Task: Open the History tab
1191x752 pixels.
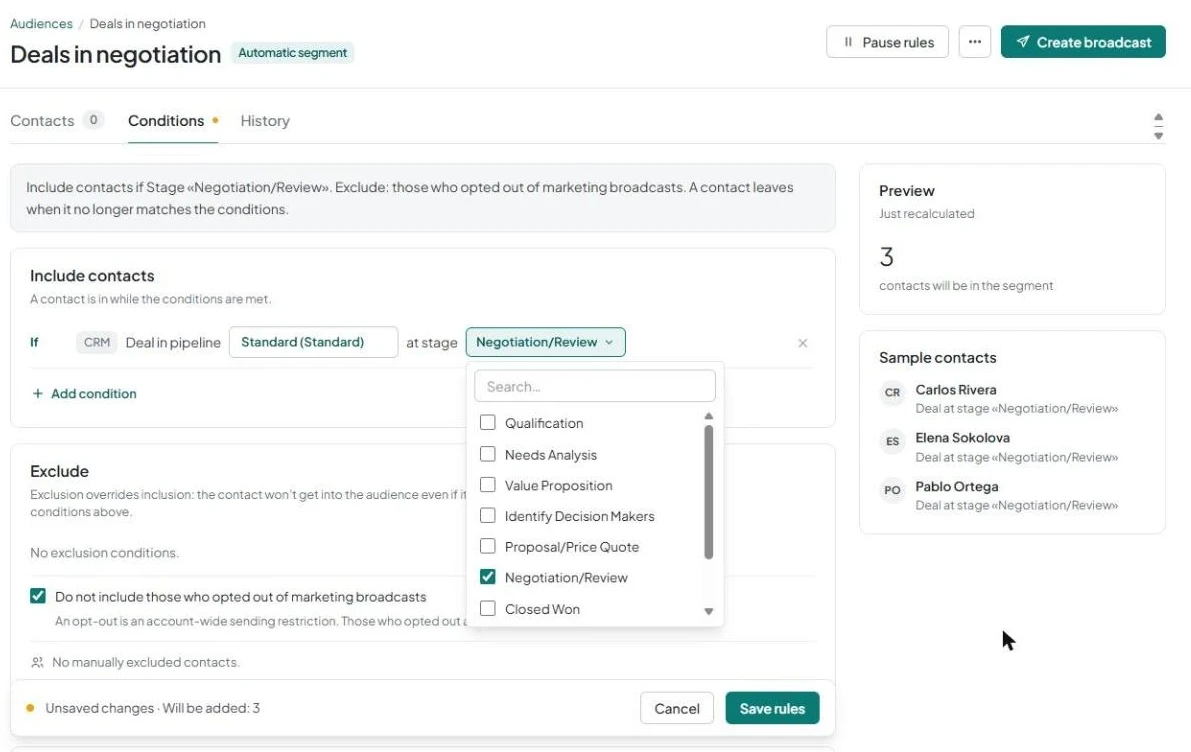Action: pyautogui.click(x=265, y=121)
